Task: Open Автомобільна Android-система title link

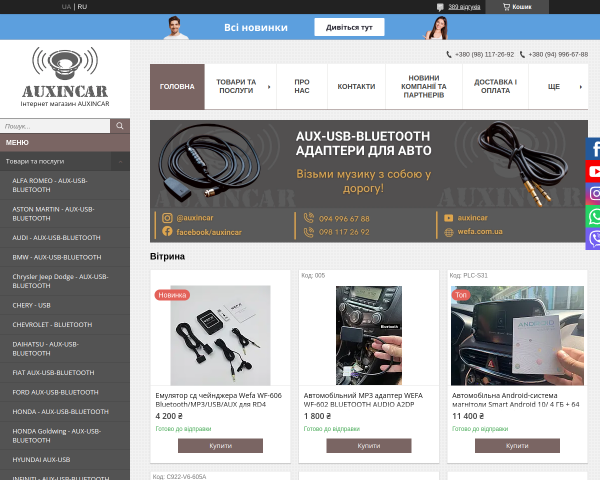Action: [x=516, y=400]
